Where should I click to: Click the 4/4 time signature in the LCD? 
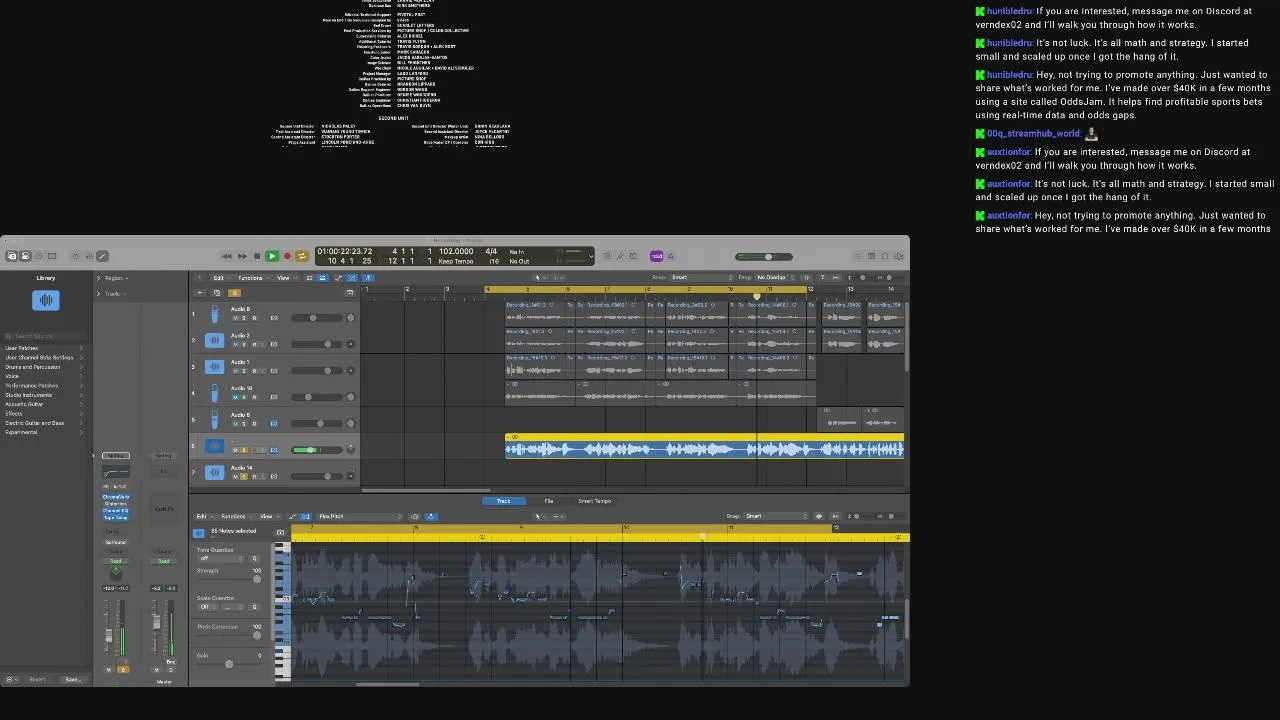pyautogui.click(x=491, y=252)
